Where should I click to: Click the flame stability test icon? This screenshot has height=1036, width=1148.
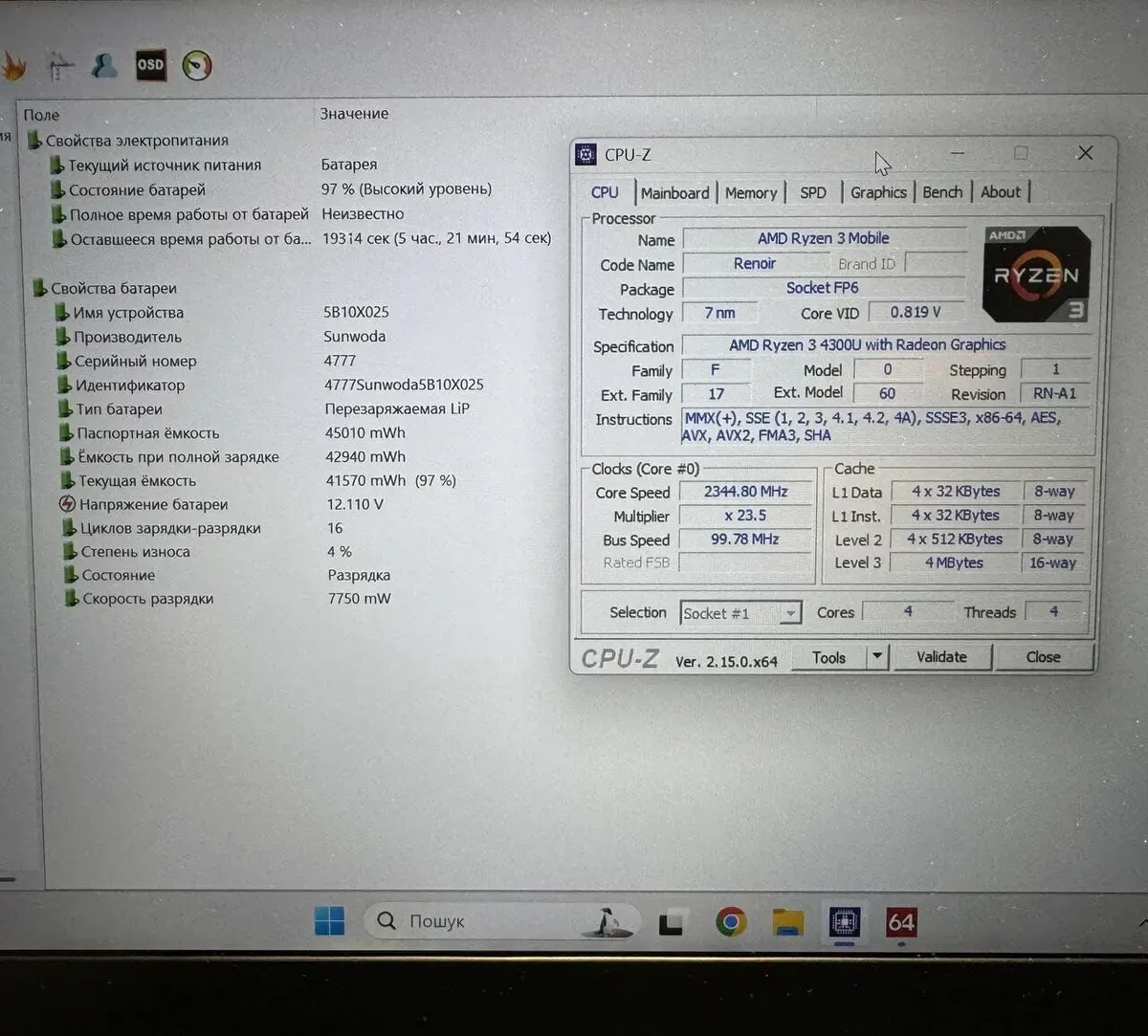[13, 66]
